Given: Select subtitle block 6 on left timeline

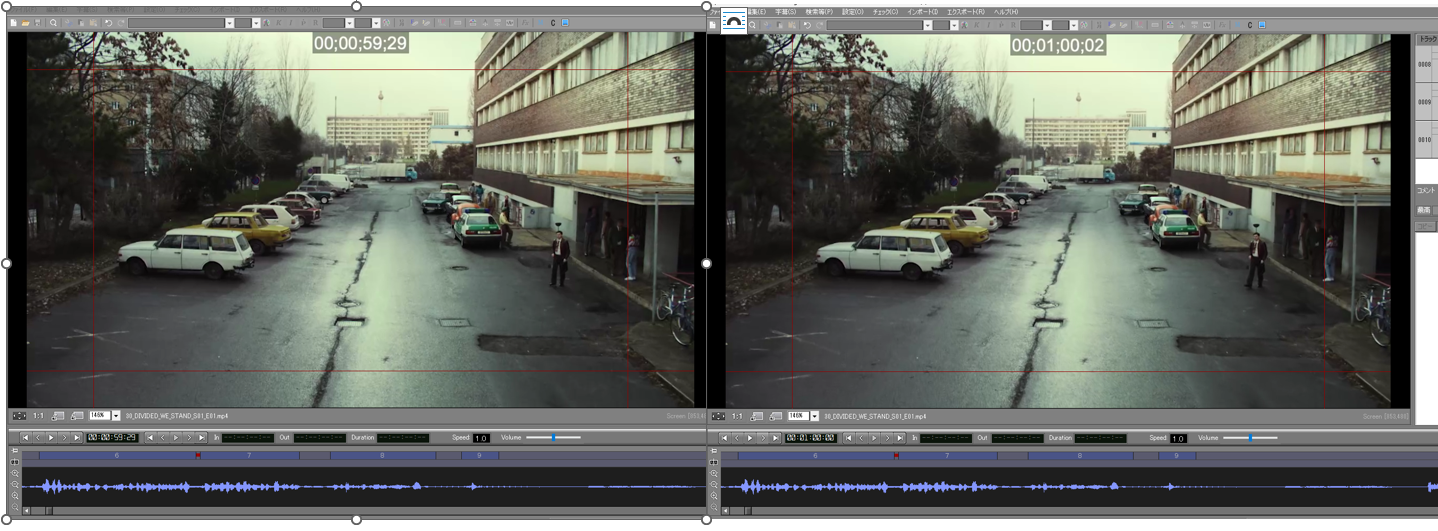Looking at the screenshot, I should 117,455.
